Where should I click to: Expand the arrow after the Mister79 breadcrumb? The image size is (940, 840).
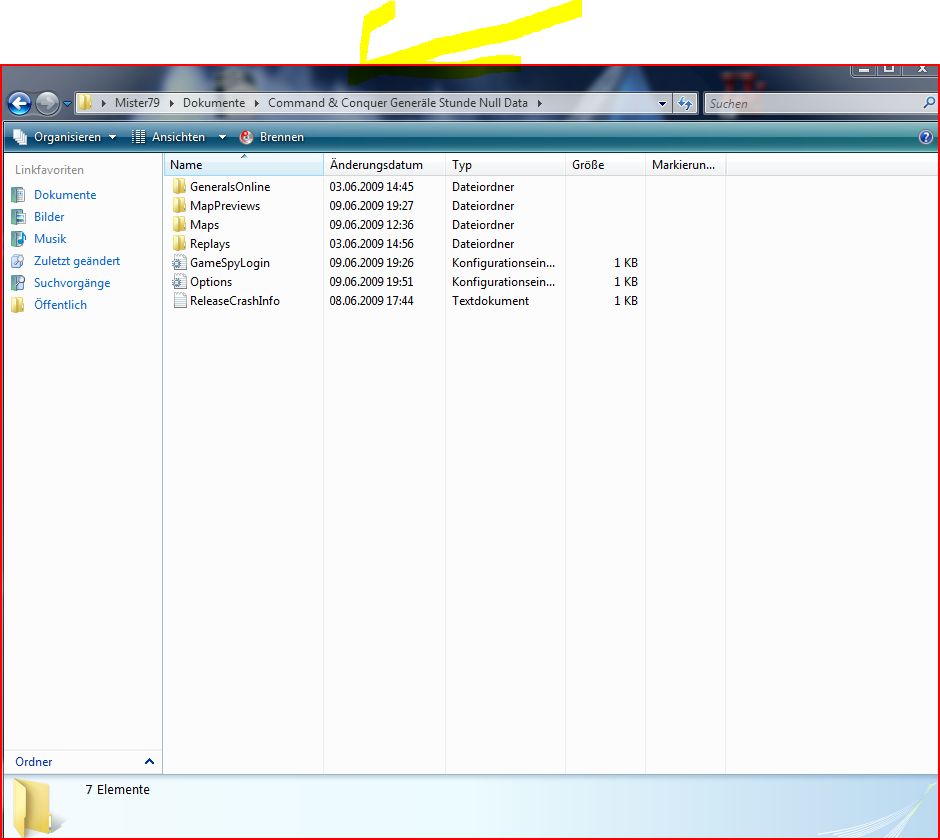171,103
